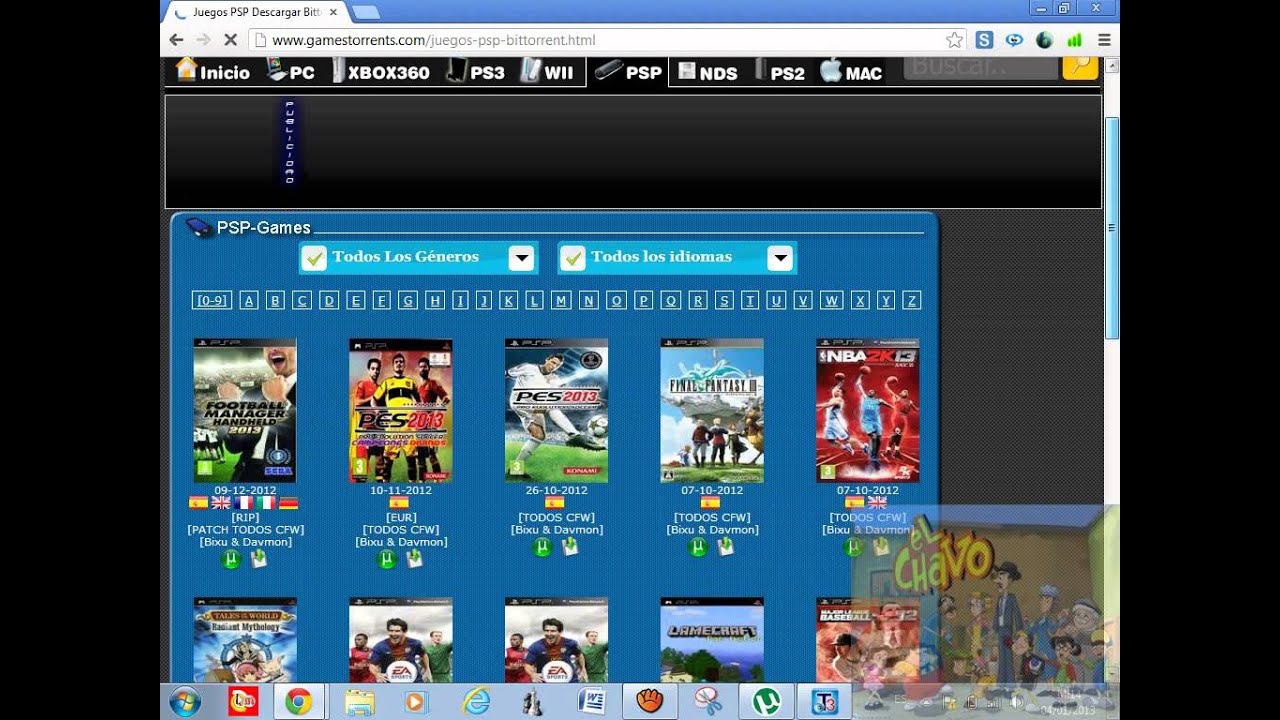Click the Tales of the World cover
The image size is (1280, 720).
point(245,640)
